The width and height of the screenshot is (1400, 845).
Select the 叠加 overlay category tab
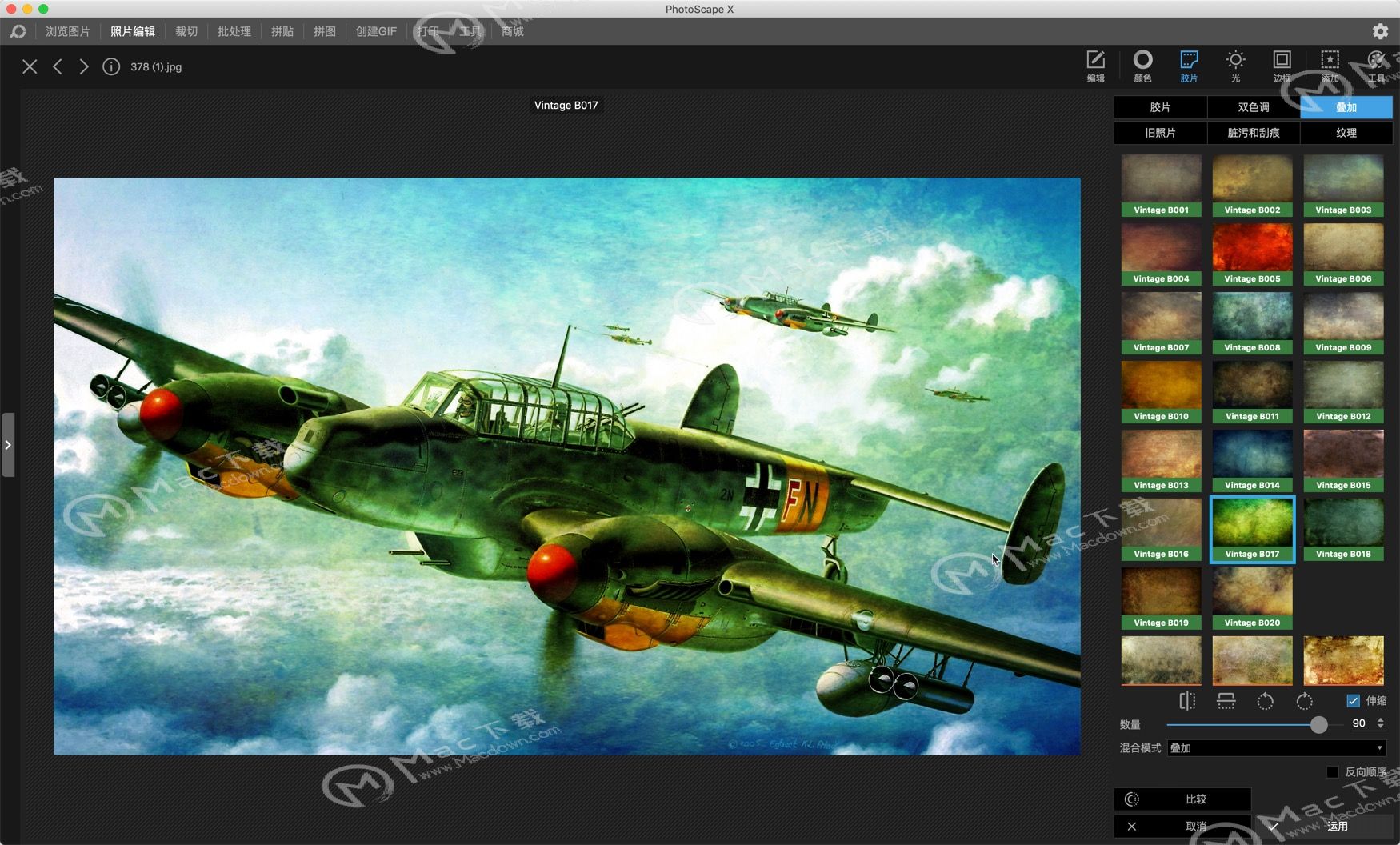coord(1346,107)
